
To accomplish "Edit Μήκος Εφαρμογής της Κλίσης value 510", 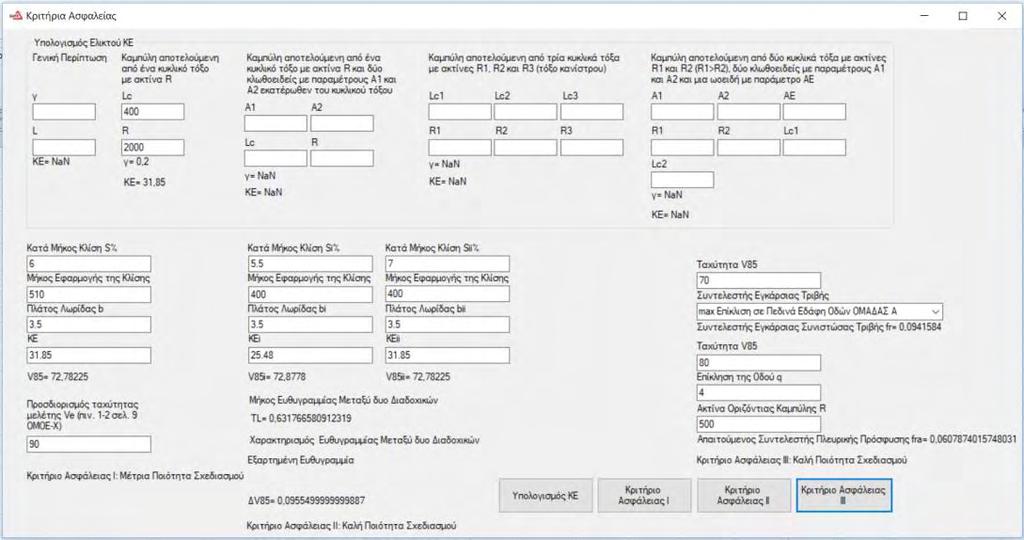I will (89, 294).
